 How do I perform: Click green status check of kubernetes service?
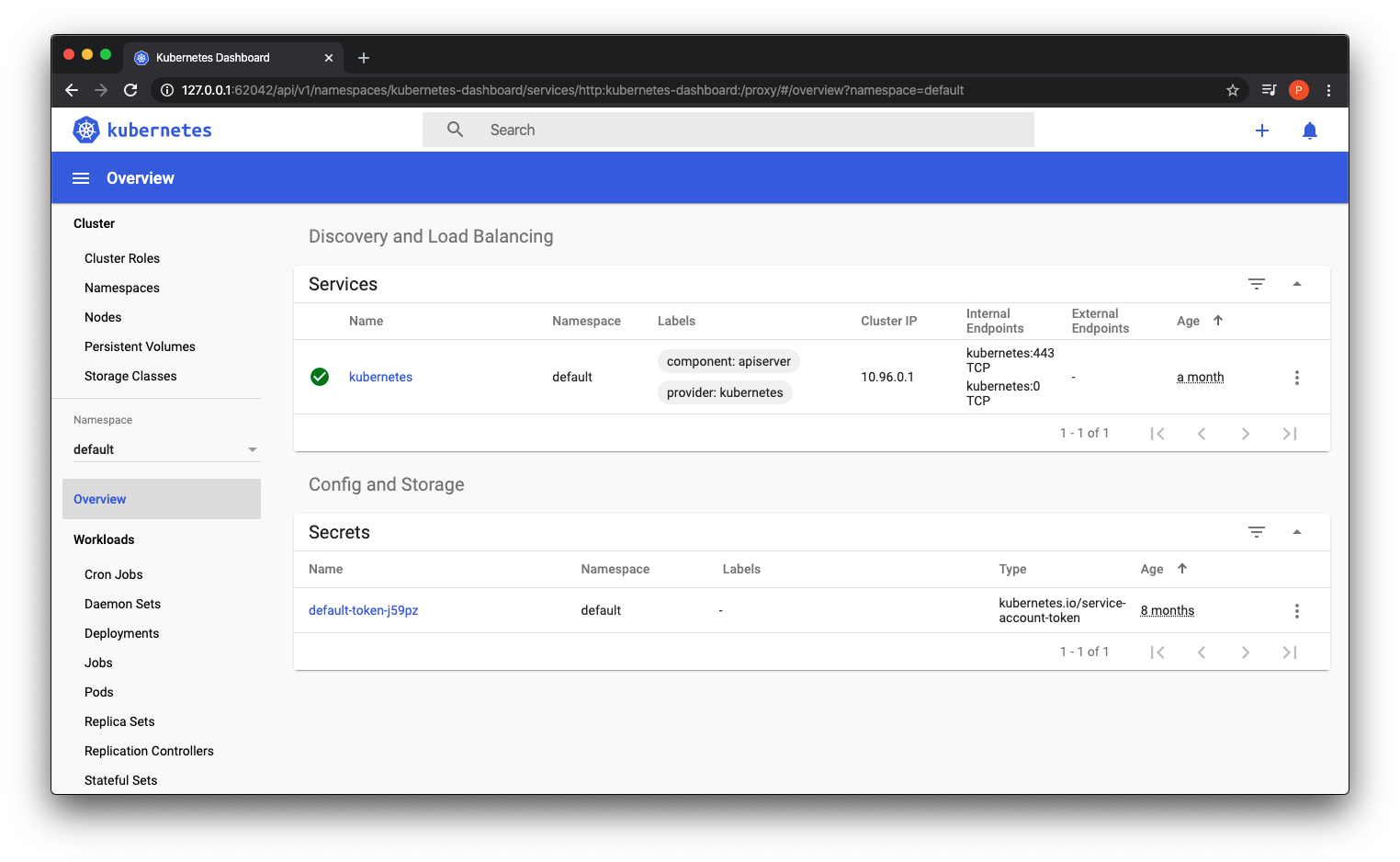tap(320, 377)
